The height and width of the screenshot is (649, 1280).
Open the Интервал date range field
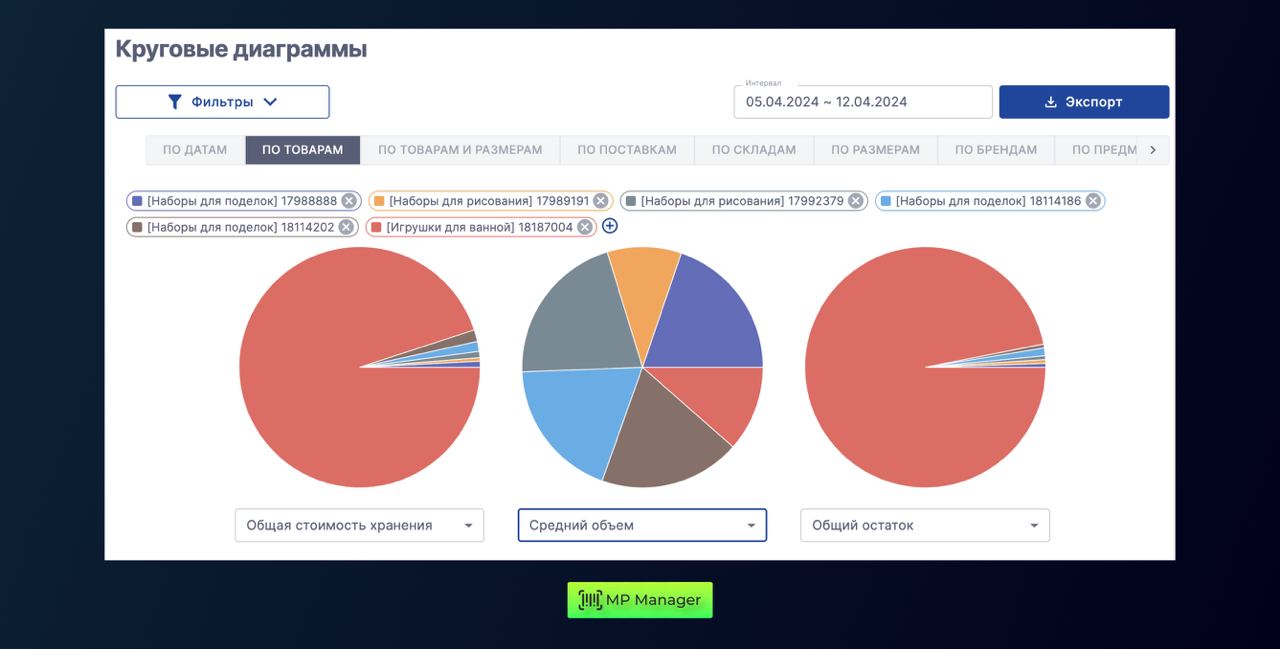pos(862,102)
